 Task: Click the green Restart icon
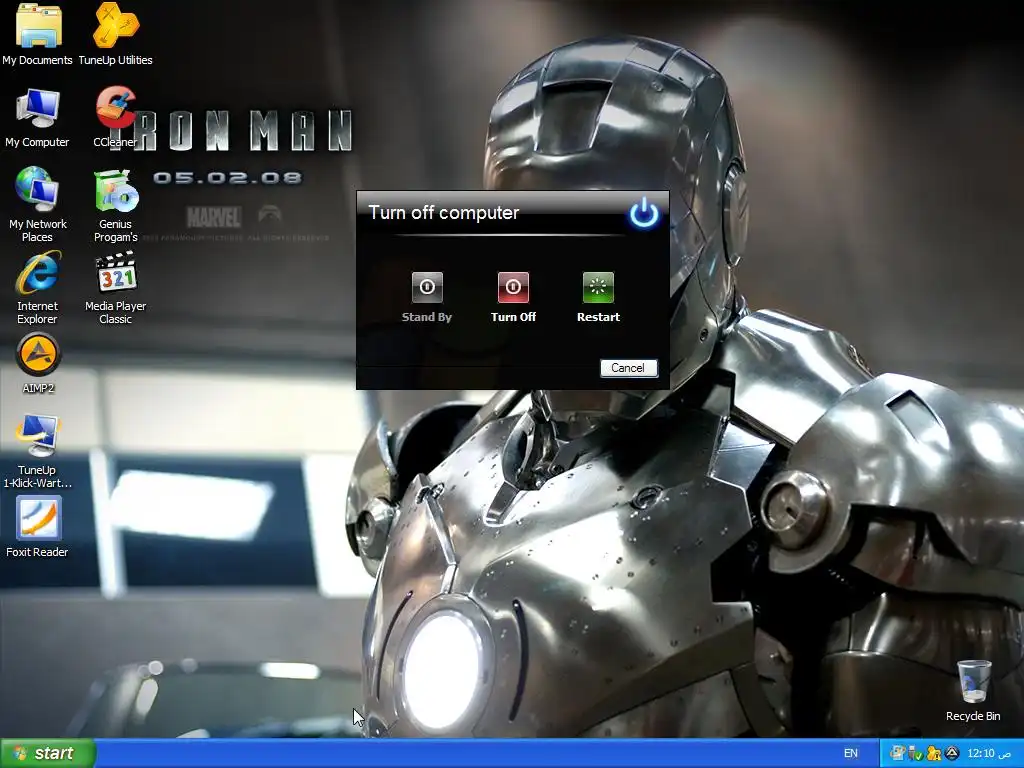click(598, 287)
